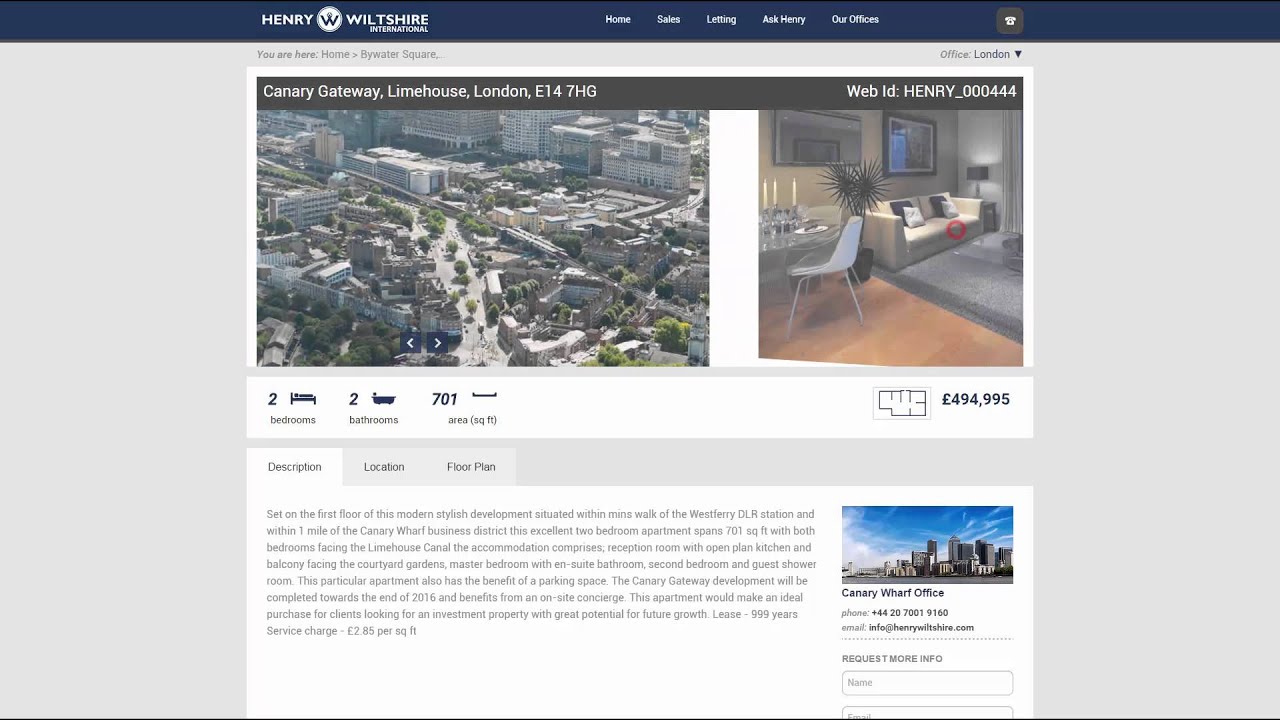This screenshot has height=720, width=1280.
Task: Click the REQUEST MORE INFO heading
Action: (892, 659)
